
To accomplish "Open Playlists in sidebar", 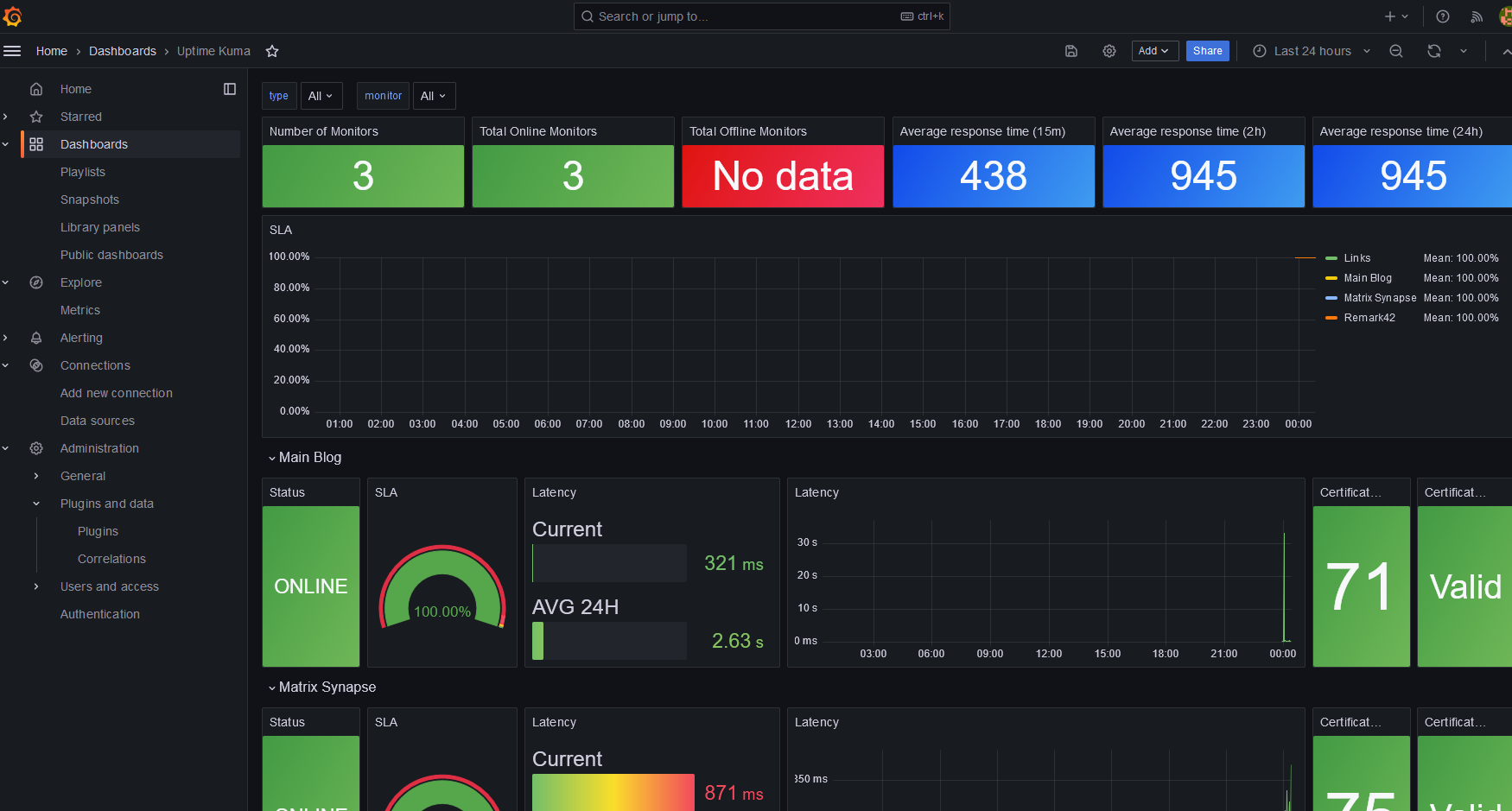I will (83, 172).
